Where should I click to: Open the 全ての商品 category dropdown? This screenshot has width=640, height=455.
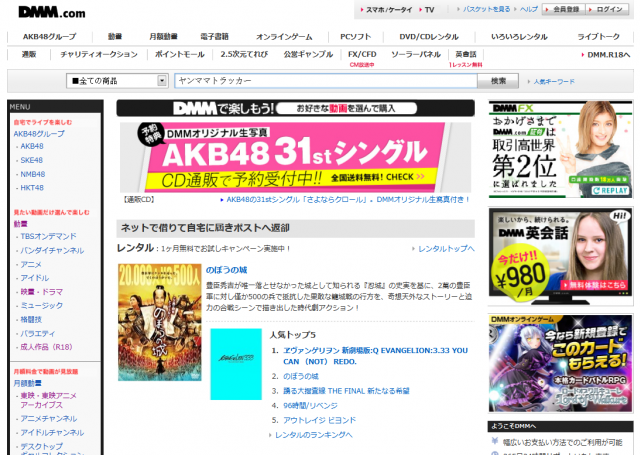[x=117, y=81]
